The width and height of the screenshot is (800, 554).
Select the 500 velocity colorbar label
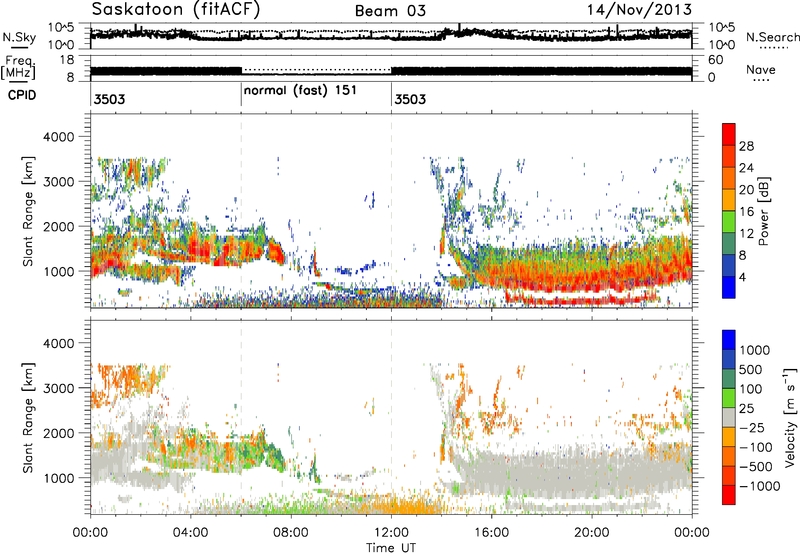[x=751, y=370]
